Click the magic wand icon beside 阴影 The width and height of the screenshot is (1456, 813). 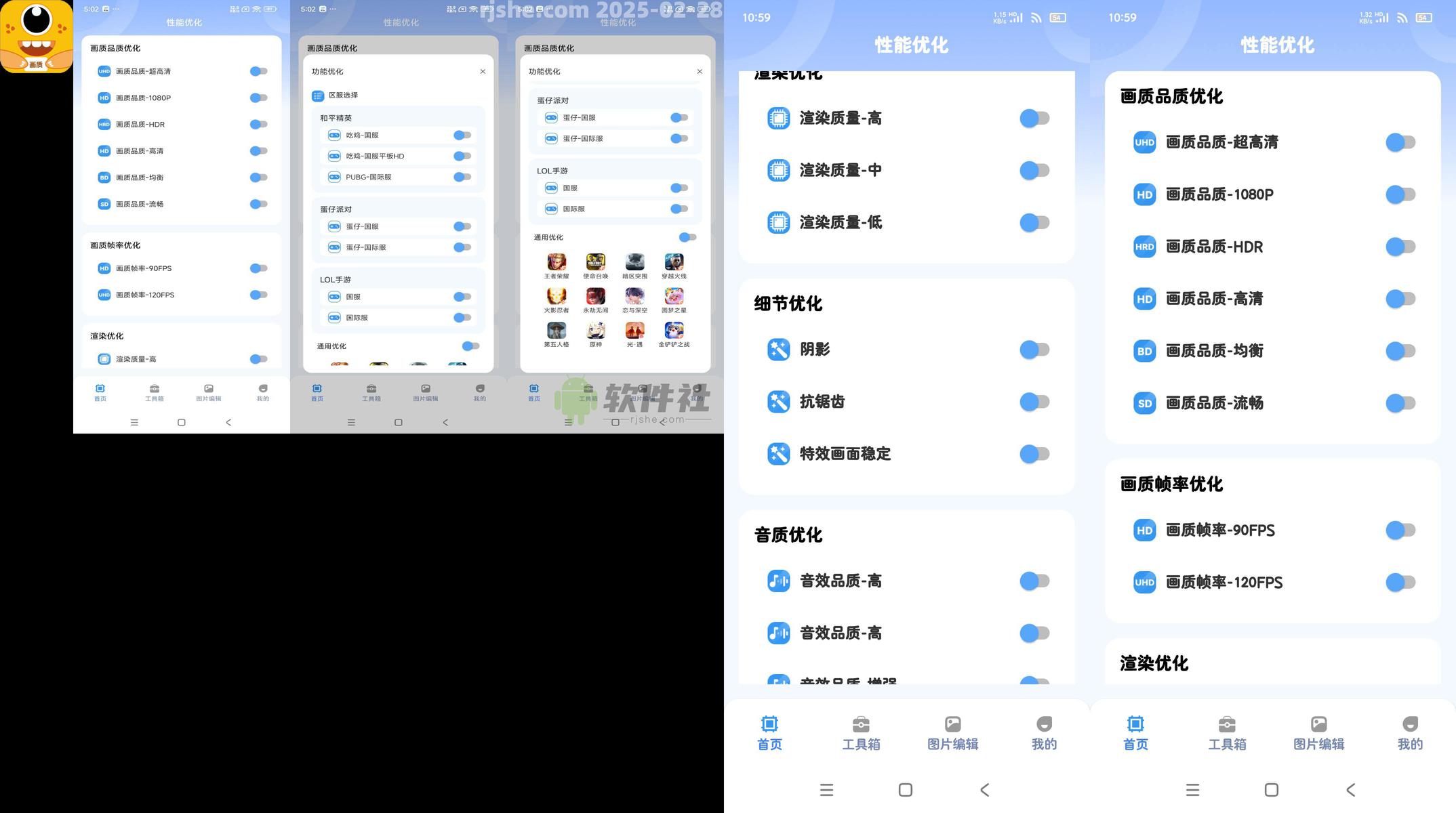tap(778, 350)
